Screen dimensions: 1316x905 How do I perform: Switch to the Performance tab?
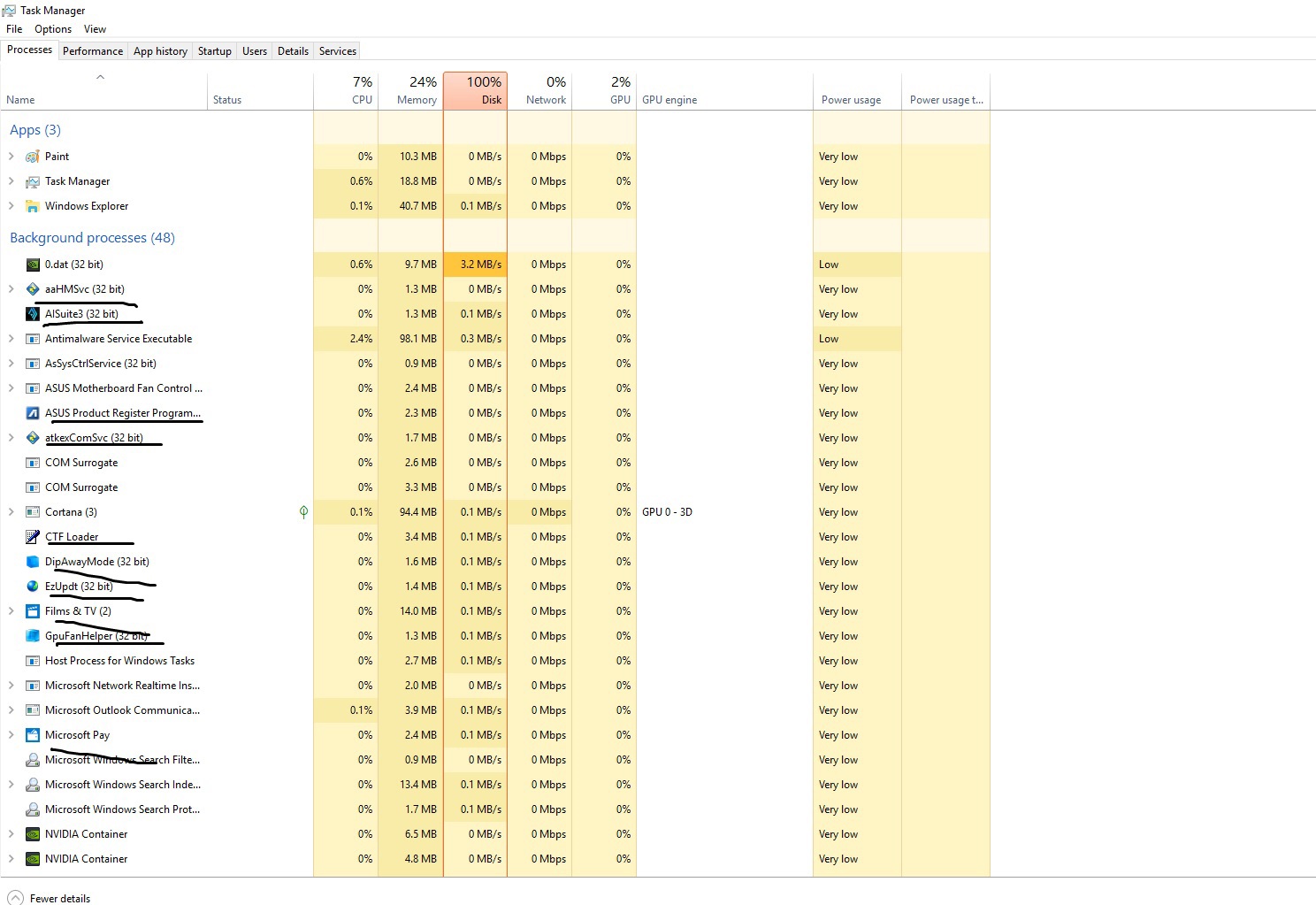click(93, 51)
